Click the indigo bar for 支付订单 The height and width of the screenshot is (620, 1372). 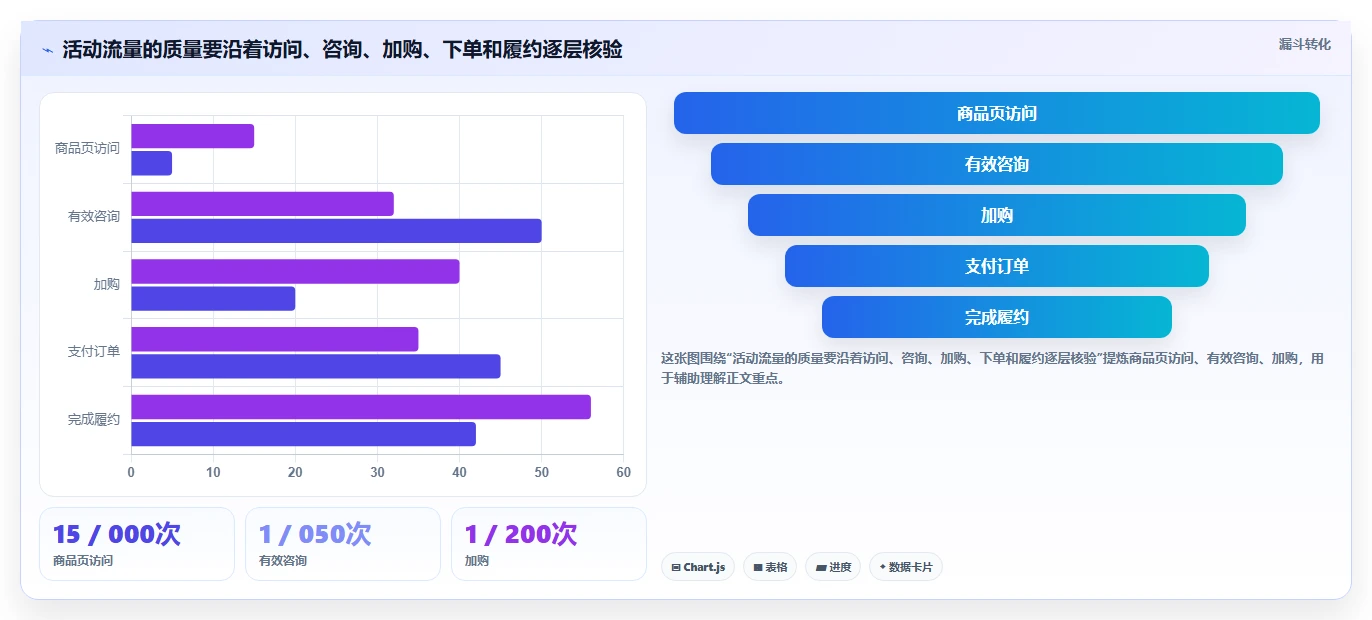[x=316, y=366]
